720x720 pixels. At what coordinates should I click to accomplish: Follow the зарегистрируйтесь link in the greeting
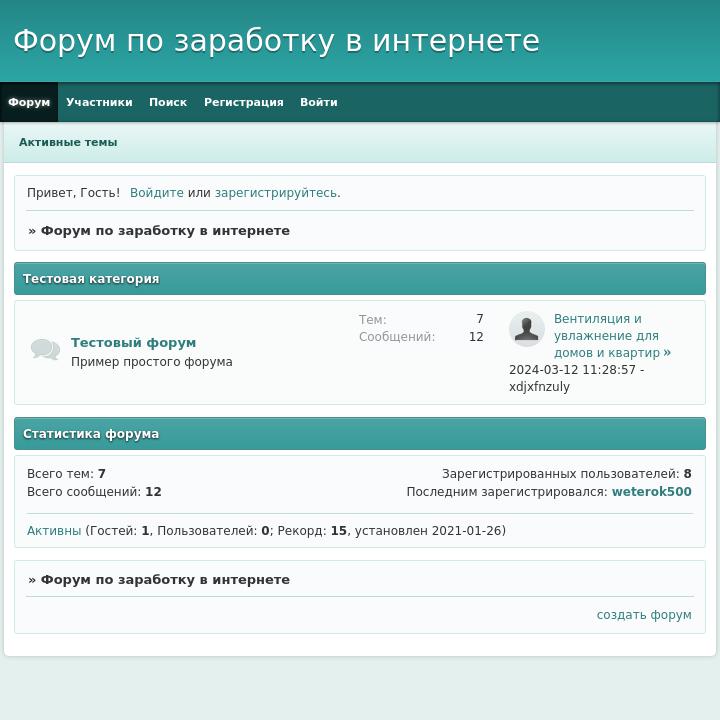(275, 193)
